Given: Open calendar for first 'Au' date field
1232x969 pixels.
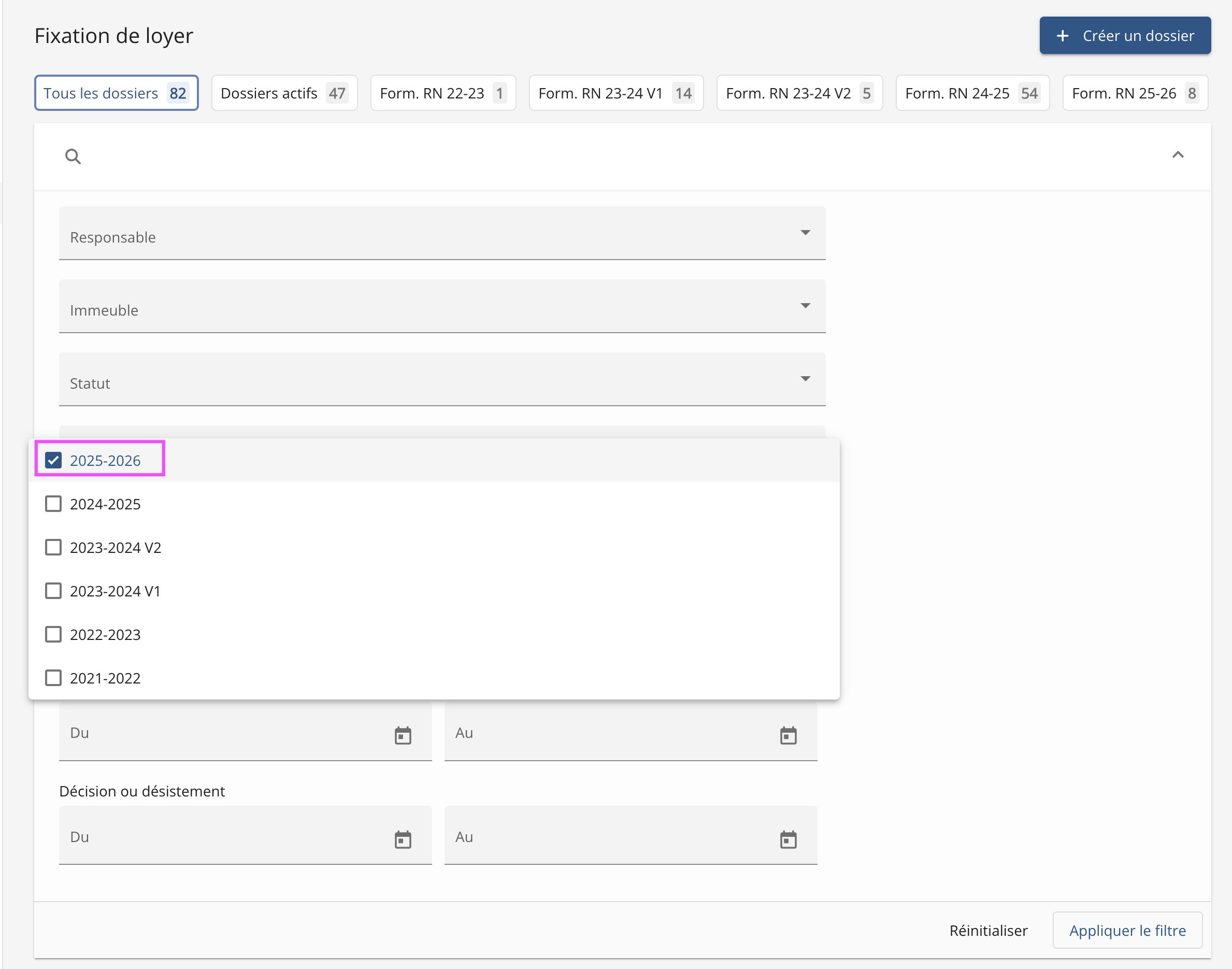Looking at the screenshot, I should (788, 735).
